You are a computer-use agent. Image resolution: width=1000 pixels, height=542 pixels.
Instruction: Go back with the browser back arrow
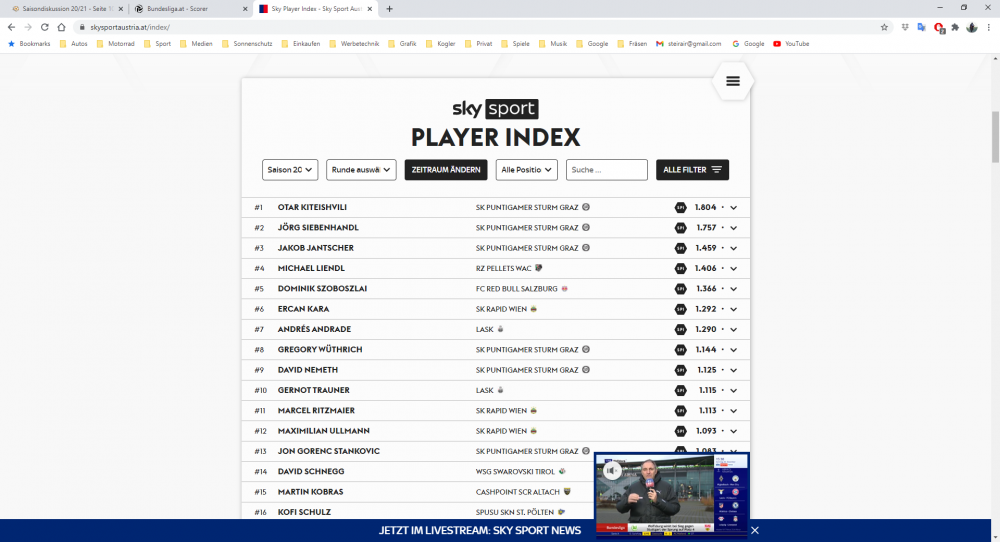(11, 27)
